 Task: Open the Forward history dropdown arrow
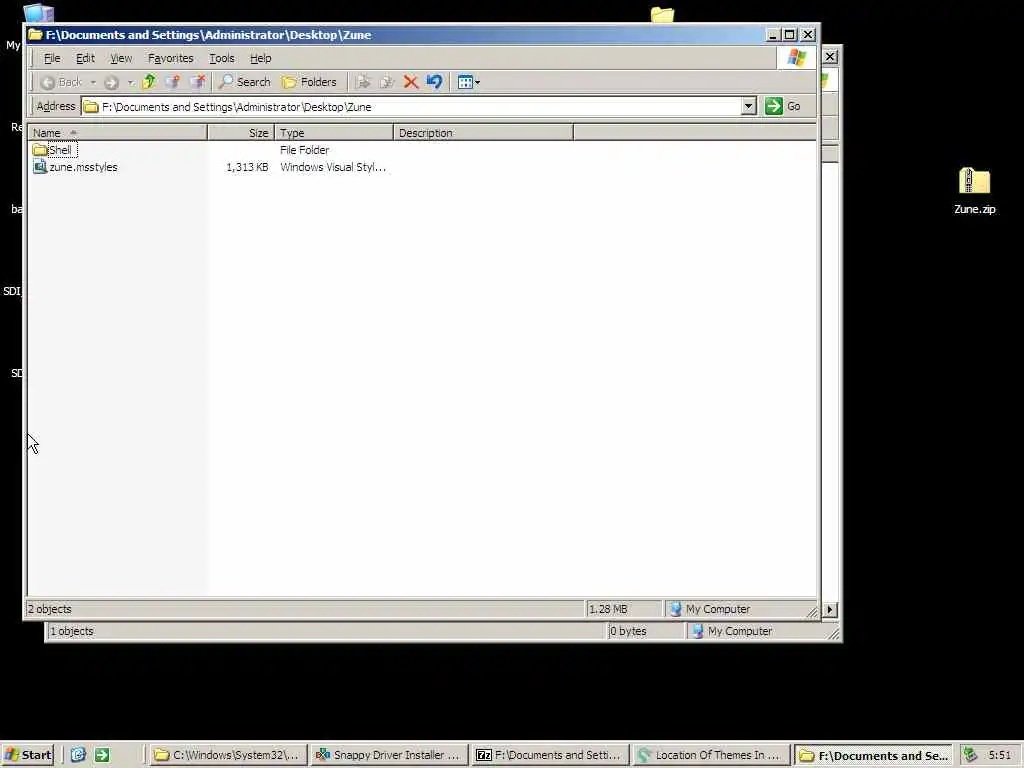pos(131,82)
